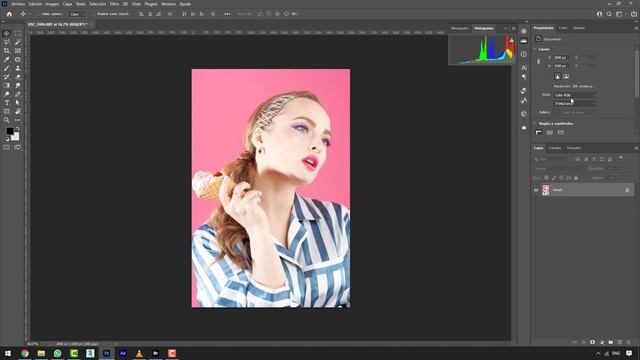Viewport: 640px width, 360px height.
Task: Enable Mostrar contr. transf. checkbox
Action: [93, 14]
